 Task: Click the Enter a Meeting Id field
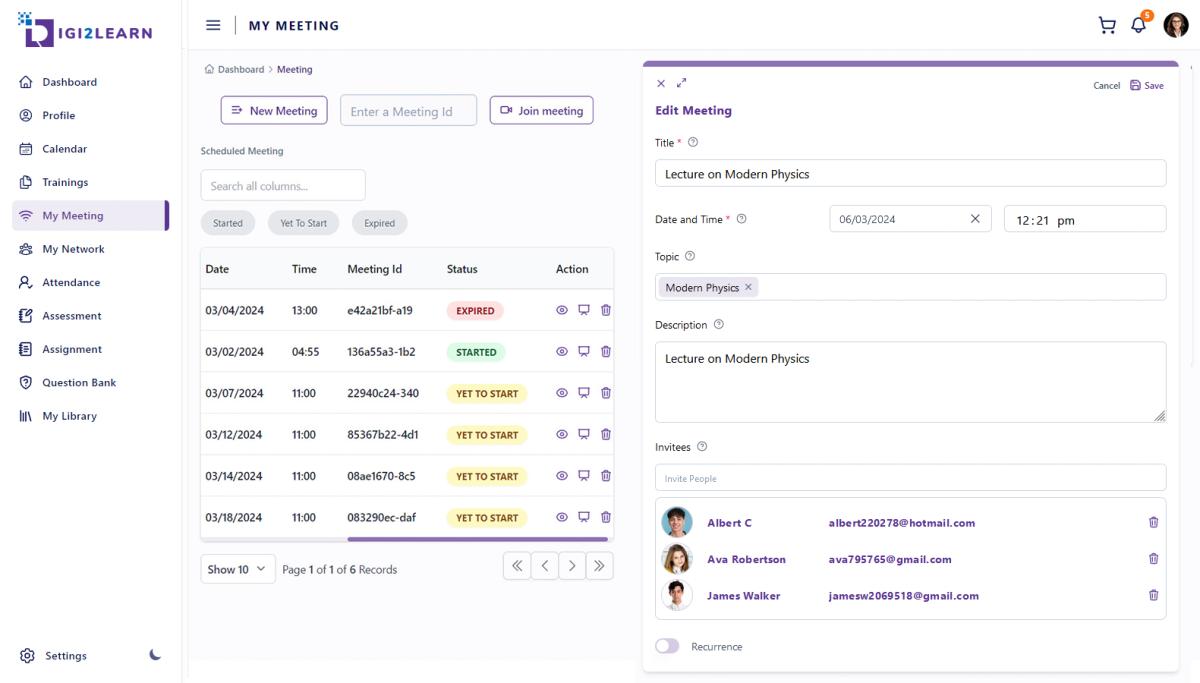tap(408, 111)
